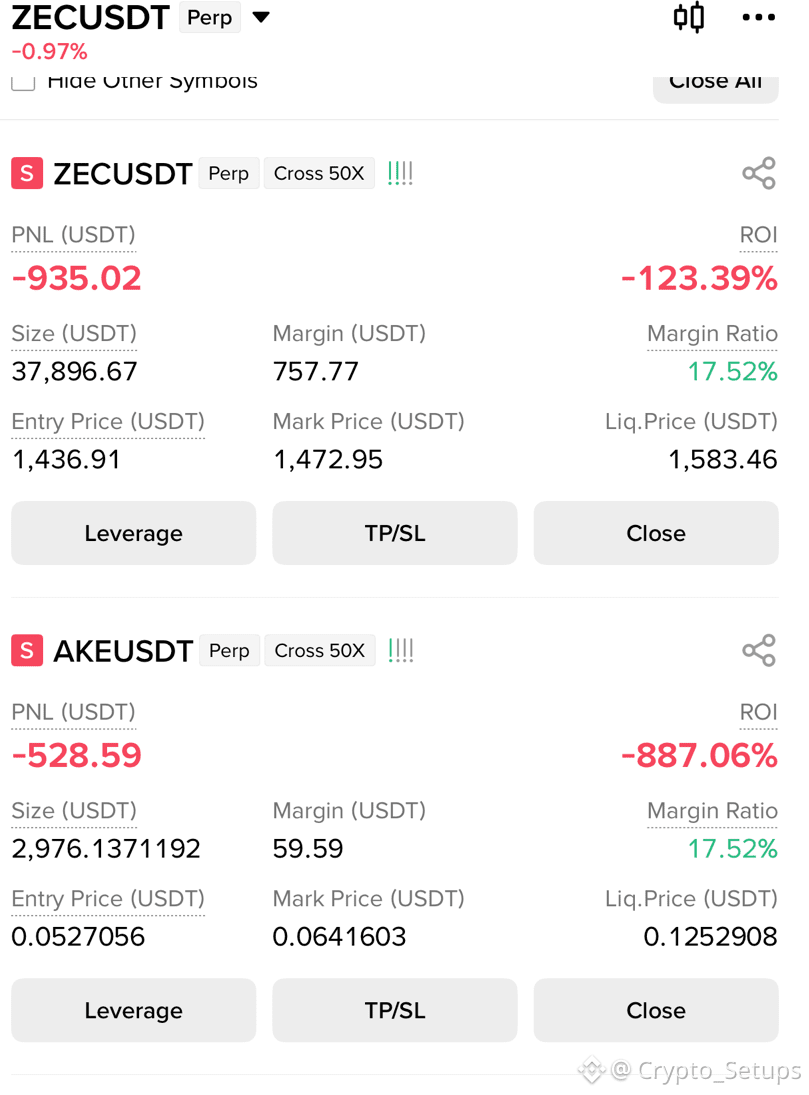Open the three-dot more options menu
Viewport: 809px width, 1095px height.
tap(759, 17)
